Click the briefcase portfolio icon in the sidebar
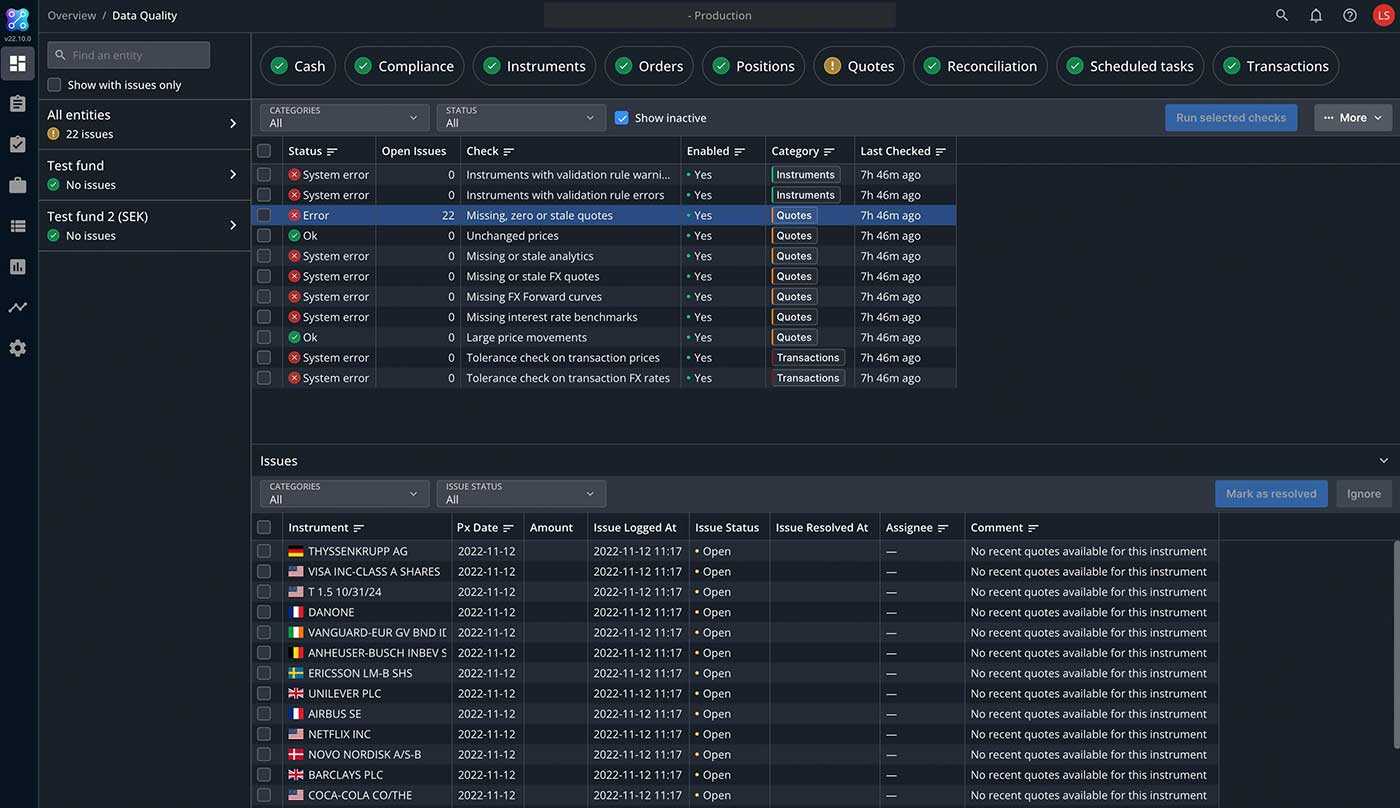 (x=17, y=183)
